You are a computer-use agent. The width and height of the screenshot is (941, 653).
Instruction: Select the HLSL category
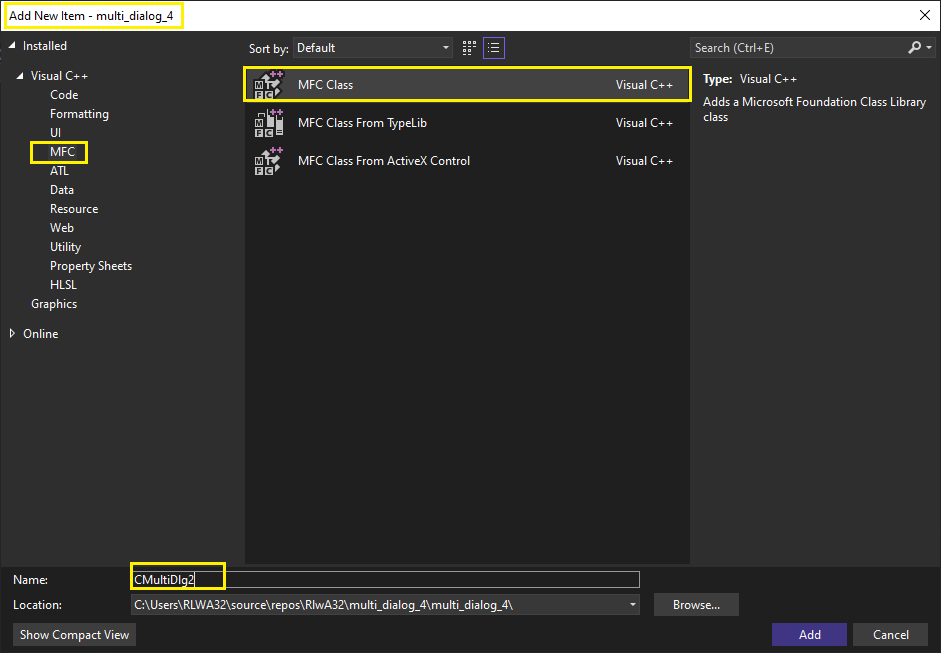(63, 285)
